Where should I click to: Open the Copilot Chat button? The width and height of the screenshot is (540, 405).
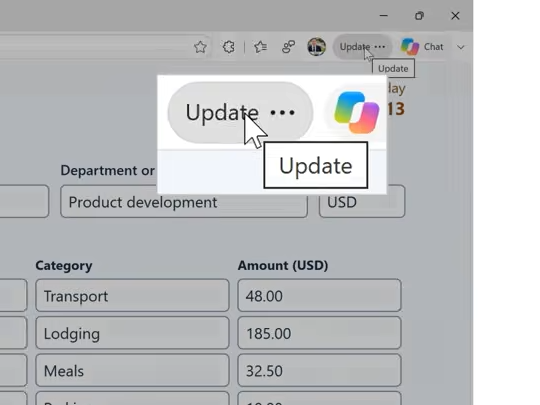[x=422, y=46]
